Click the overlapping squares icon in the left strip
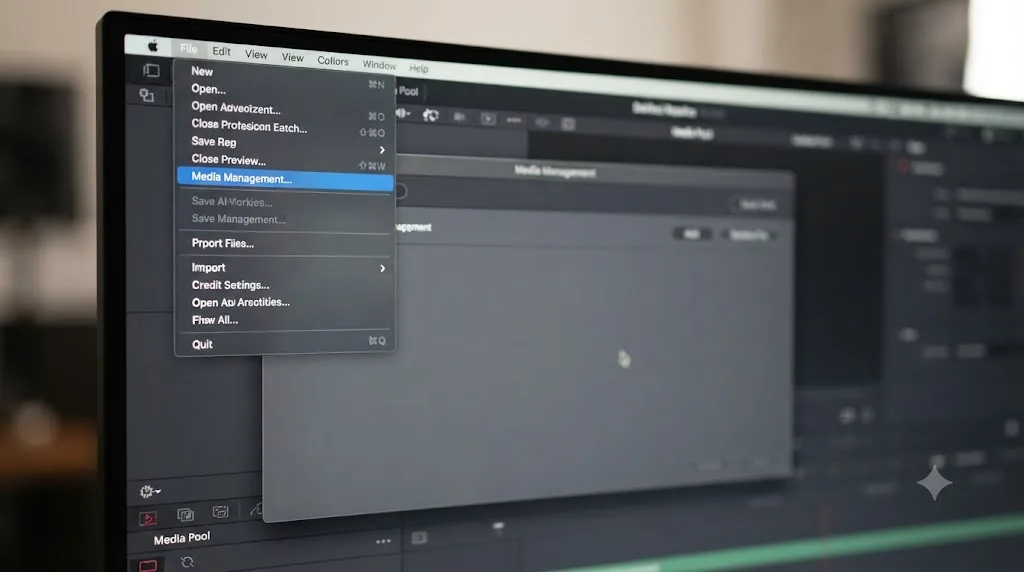This screenshot has width=1024, height=572. coord(147,96)
